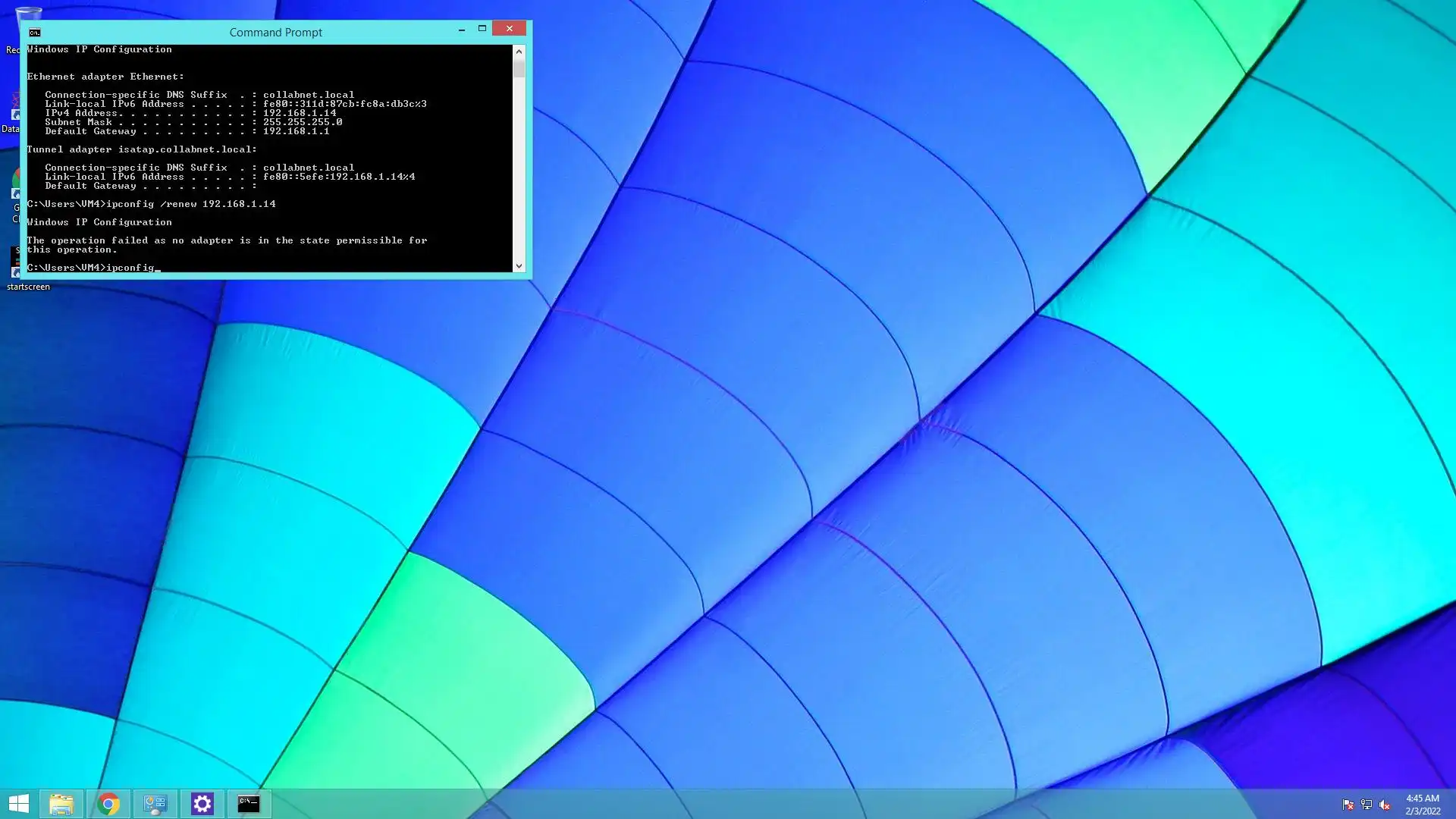Minimize the Command Prompt window
The image size is (1456, 819).
coord(461,29)
